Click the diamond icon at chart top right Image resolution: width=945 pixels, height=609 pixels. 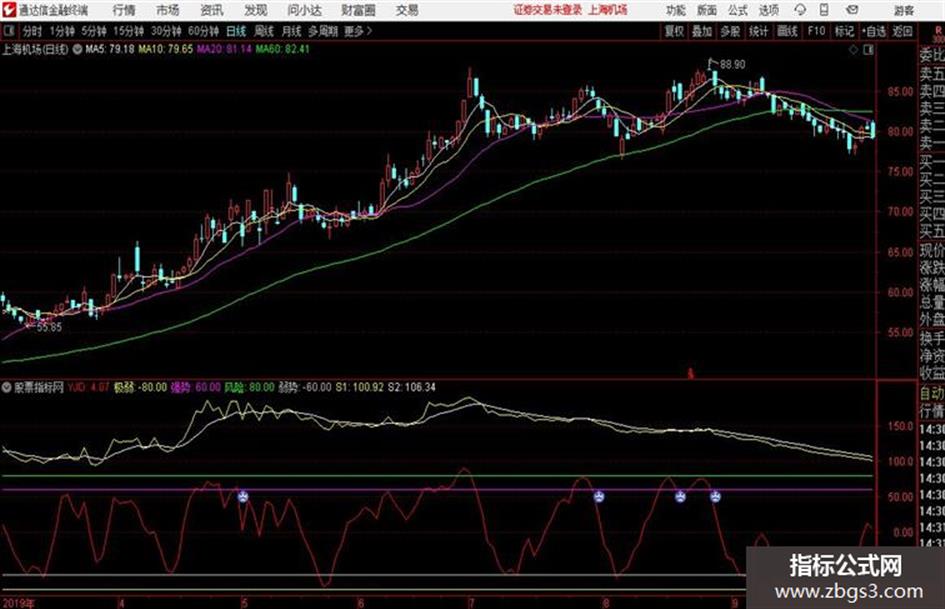(x=853, y=50)
